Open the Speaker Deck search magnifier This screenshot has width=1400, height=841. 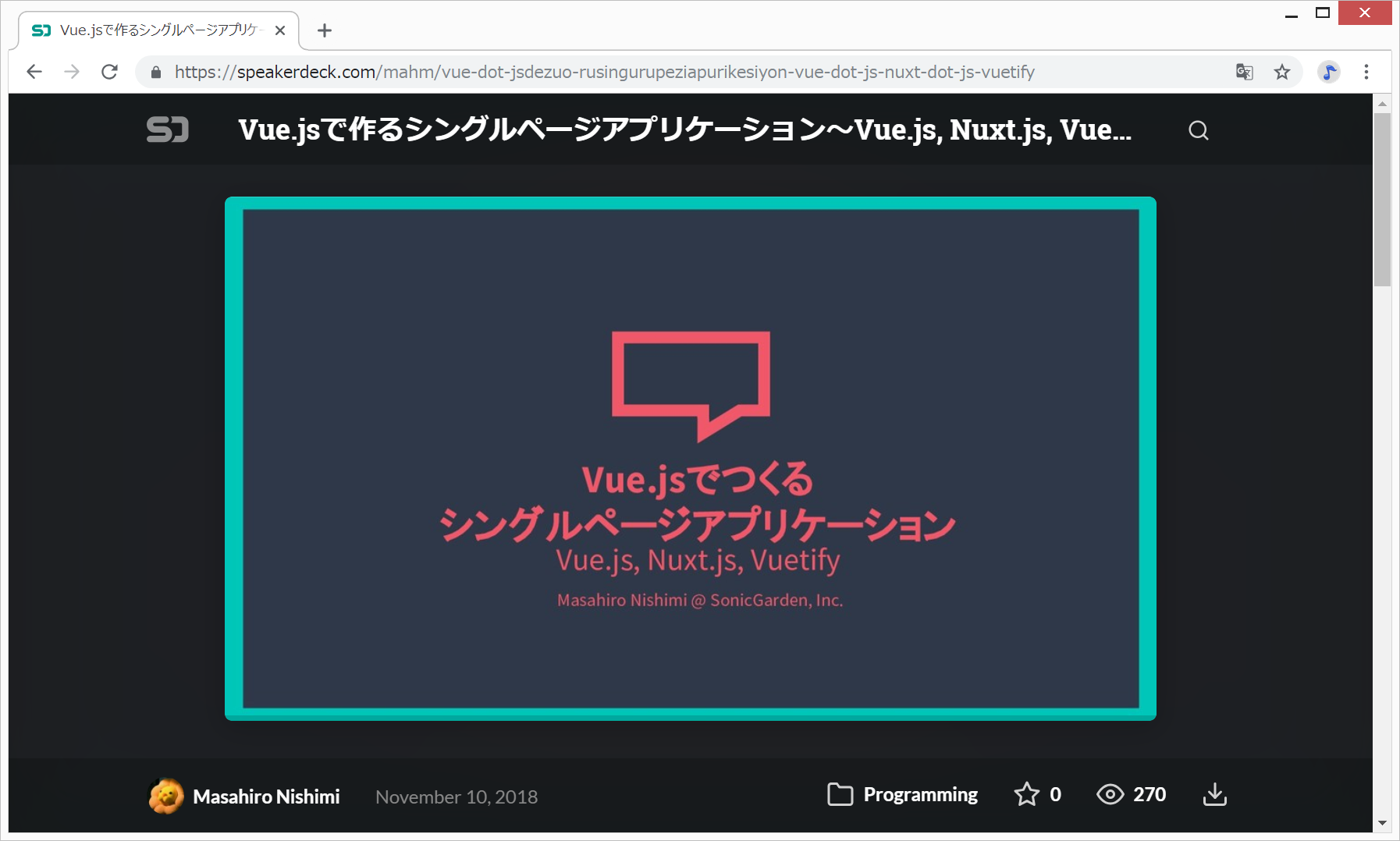coord(1198,130)
